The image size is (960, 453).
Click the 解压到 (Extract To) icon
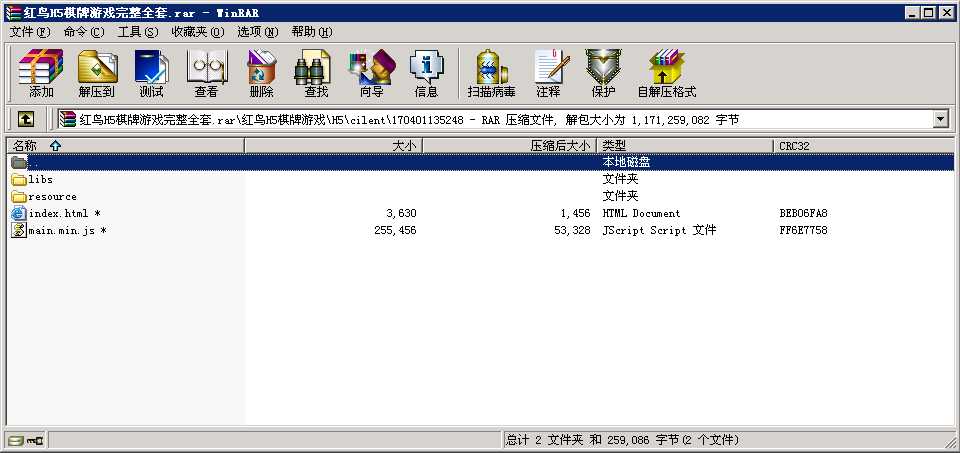(97, 74)
